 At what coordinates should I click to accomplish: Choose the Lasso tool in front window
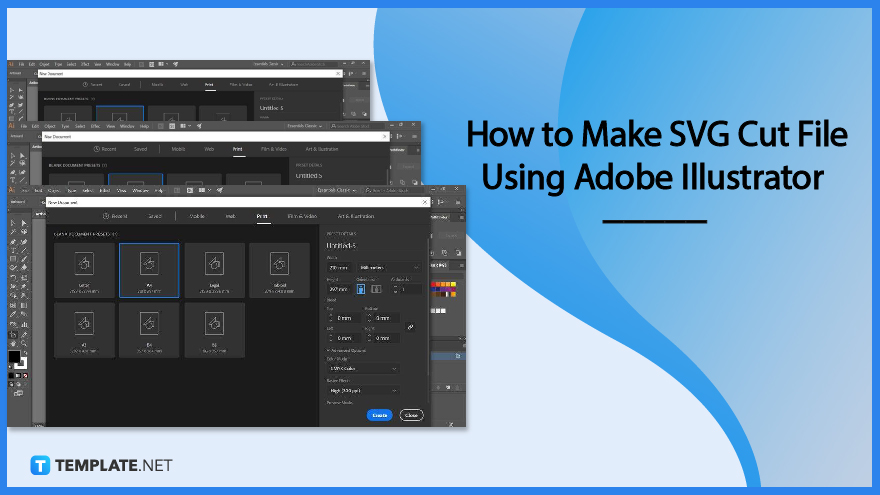pyautogui.click(x=24, y=232)
